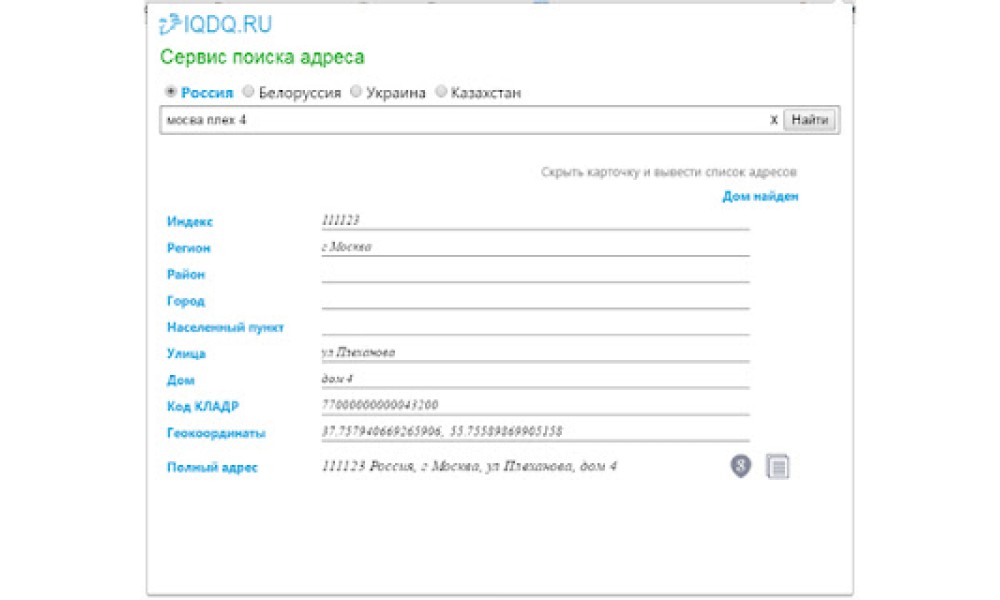
Task: Click the 'Код КЛАДР' label
Action: pyautogui.click(x=203, y=407)
